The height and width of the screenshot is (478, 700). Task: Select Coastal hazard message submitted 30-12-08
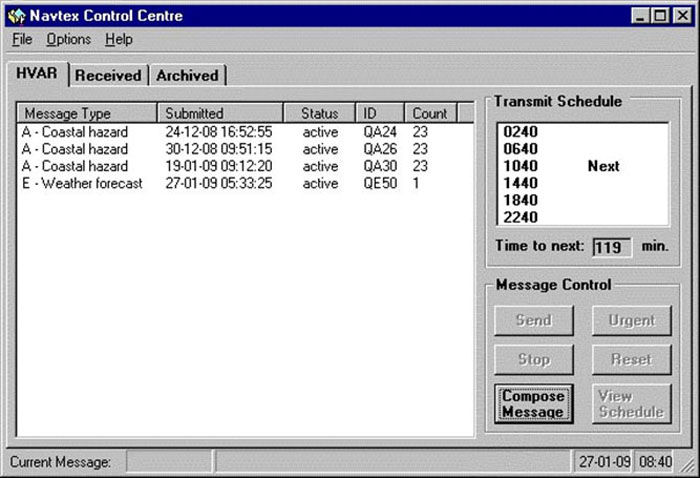pyautogui.click(x=245, y=149)
